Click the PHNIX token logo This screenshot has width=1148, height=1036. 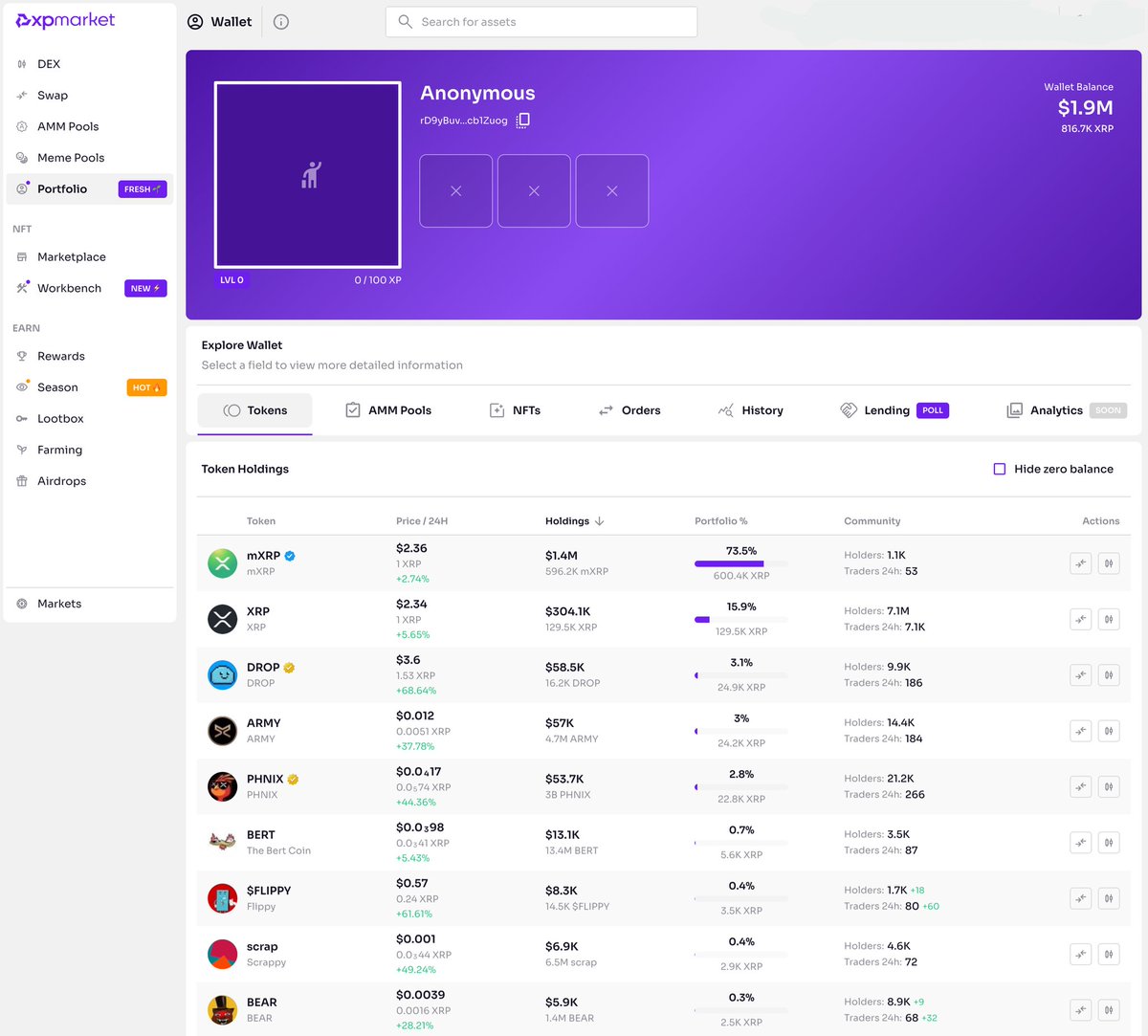[x=223, y=786]
